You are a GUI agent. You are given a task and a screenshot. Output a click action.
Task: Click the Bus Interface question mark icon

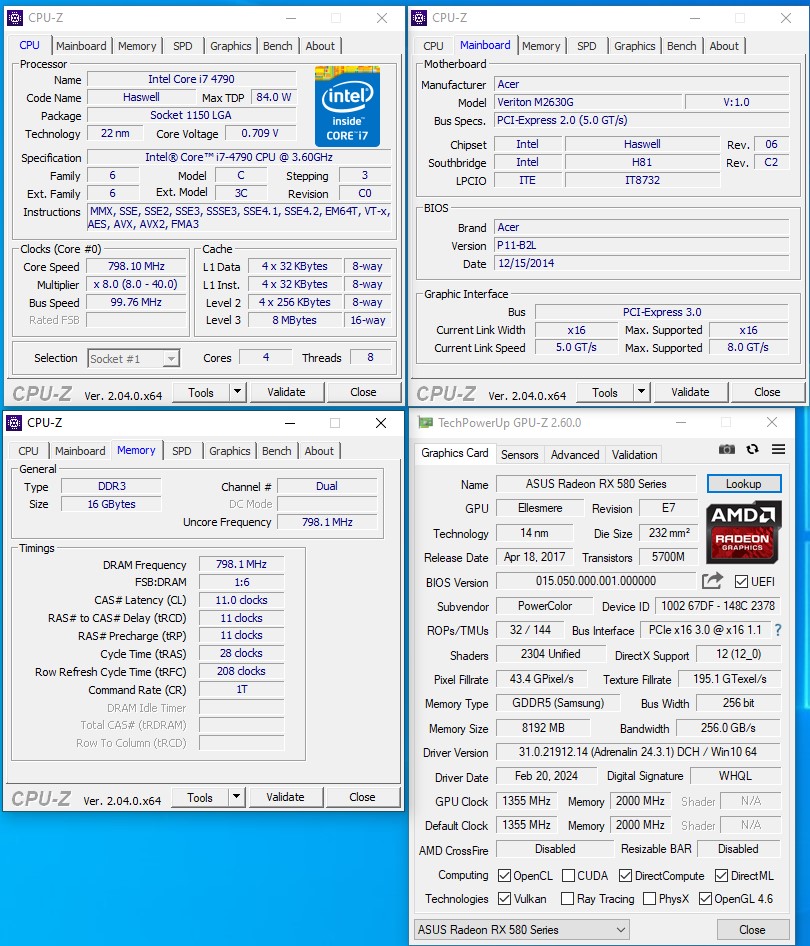(778, 630)
